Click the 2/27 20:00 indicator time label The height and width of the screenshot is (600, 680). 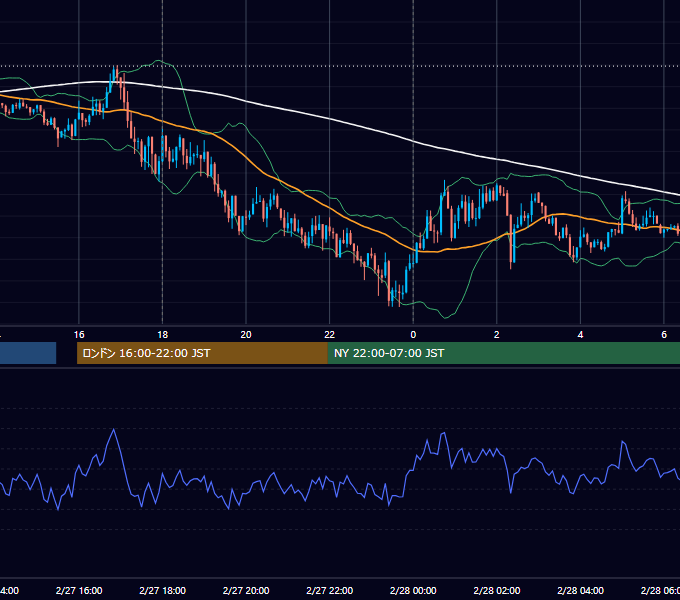246,590
